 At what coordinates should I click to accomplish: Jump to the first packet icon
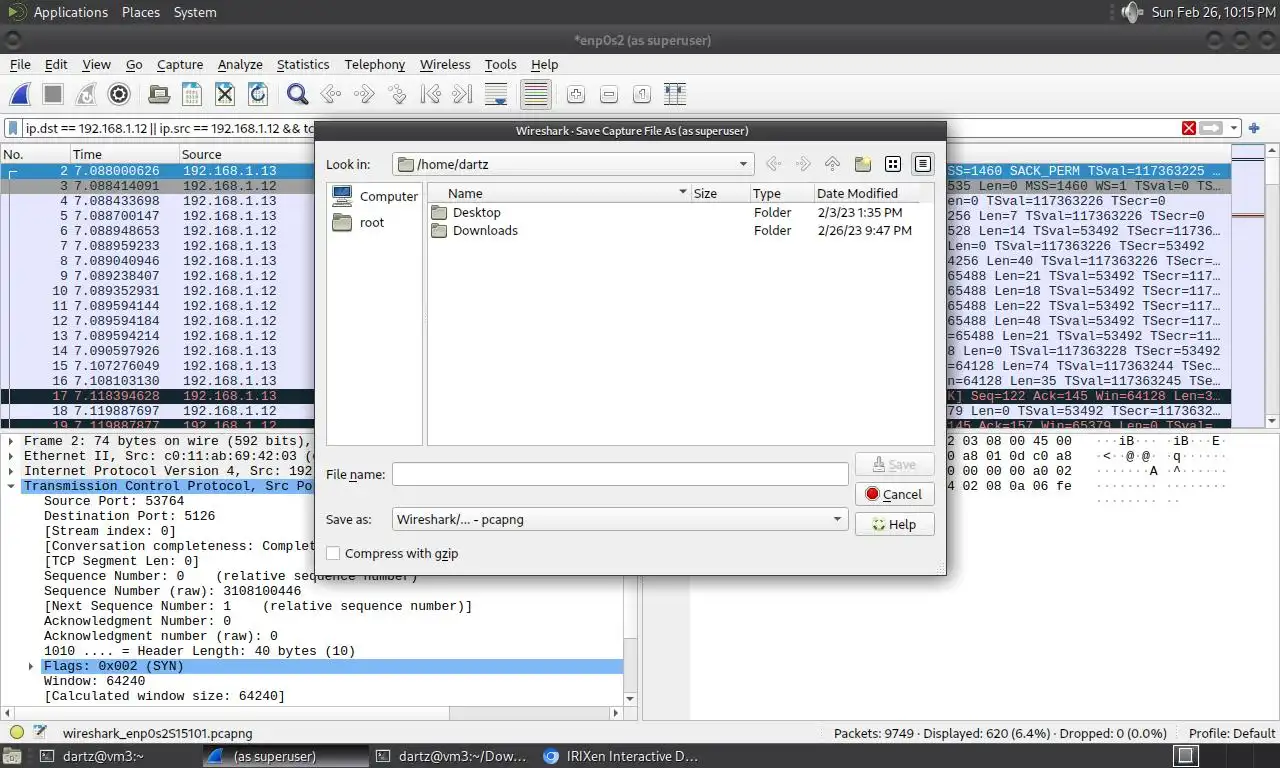430,94
